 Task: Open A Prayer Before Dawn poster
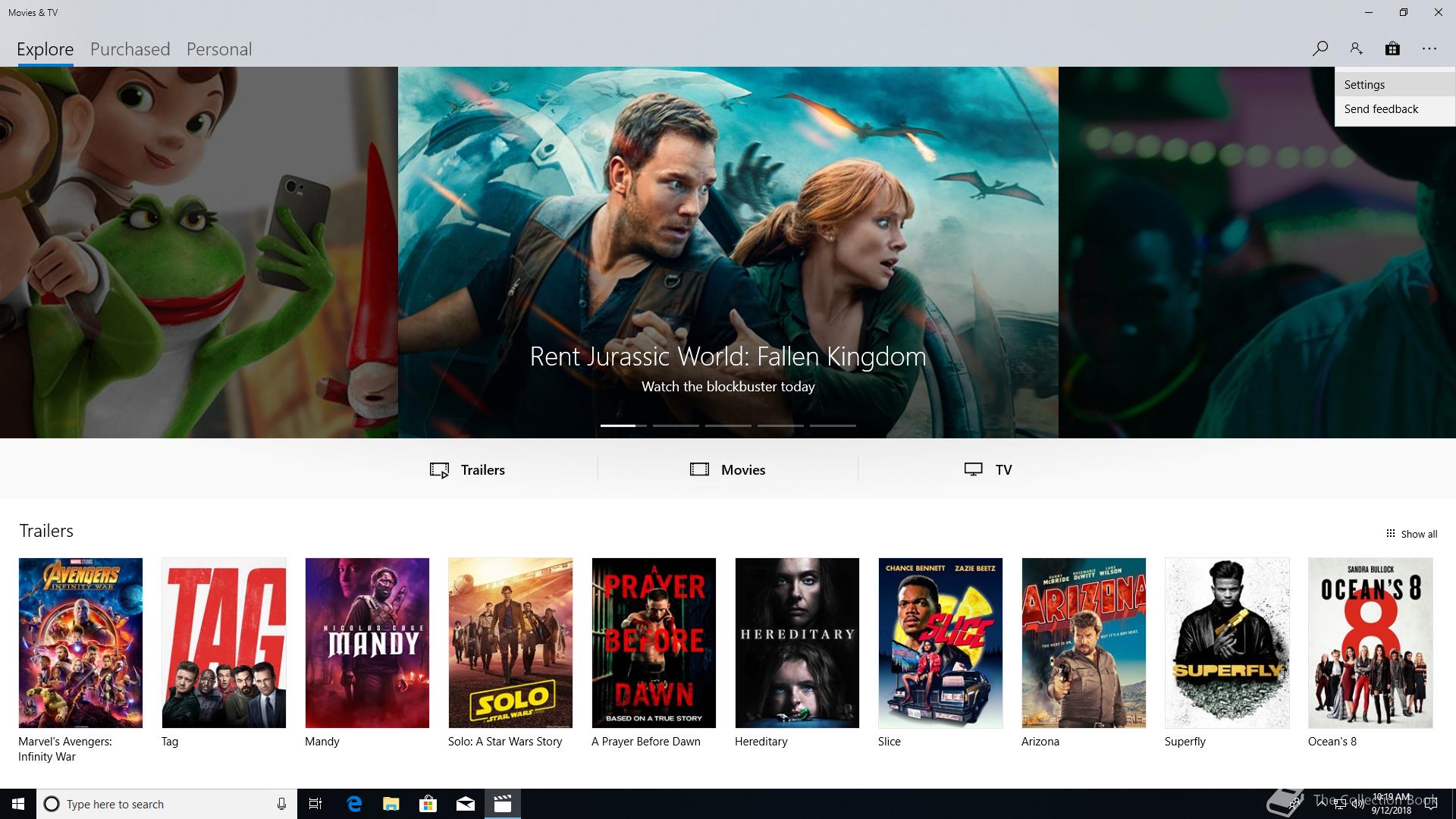(654, 643)
